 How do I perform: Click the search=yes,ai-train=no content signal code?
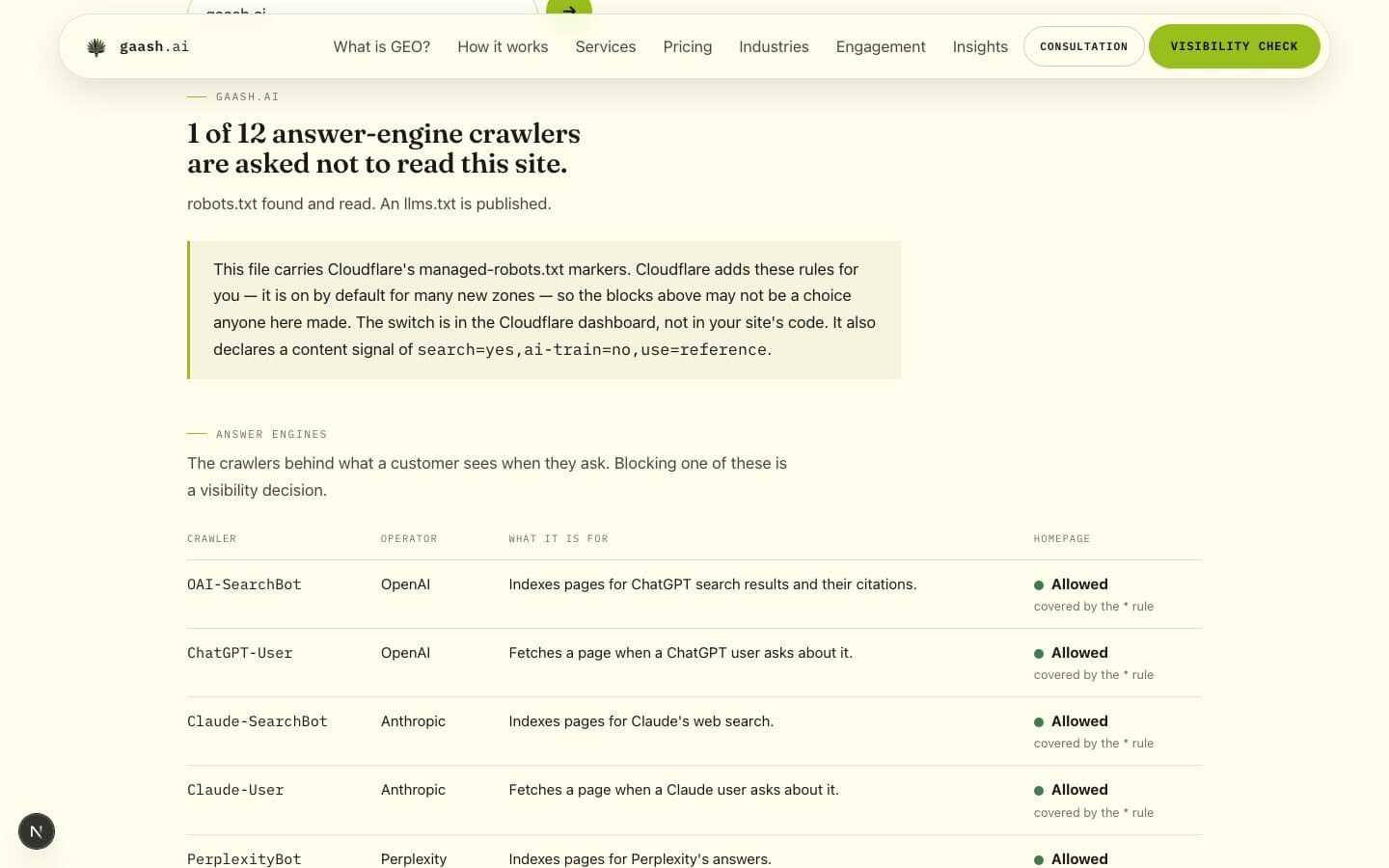click(593, 349)
